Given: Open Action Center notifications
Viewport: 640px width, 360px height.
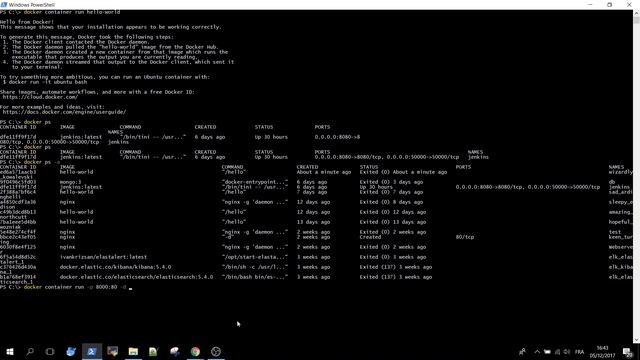Looking at the screenshot, I should pyautogui.click(x=628, y=351).
